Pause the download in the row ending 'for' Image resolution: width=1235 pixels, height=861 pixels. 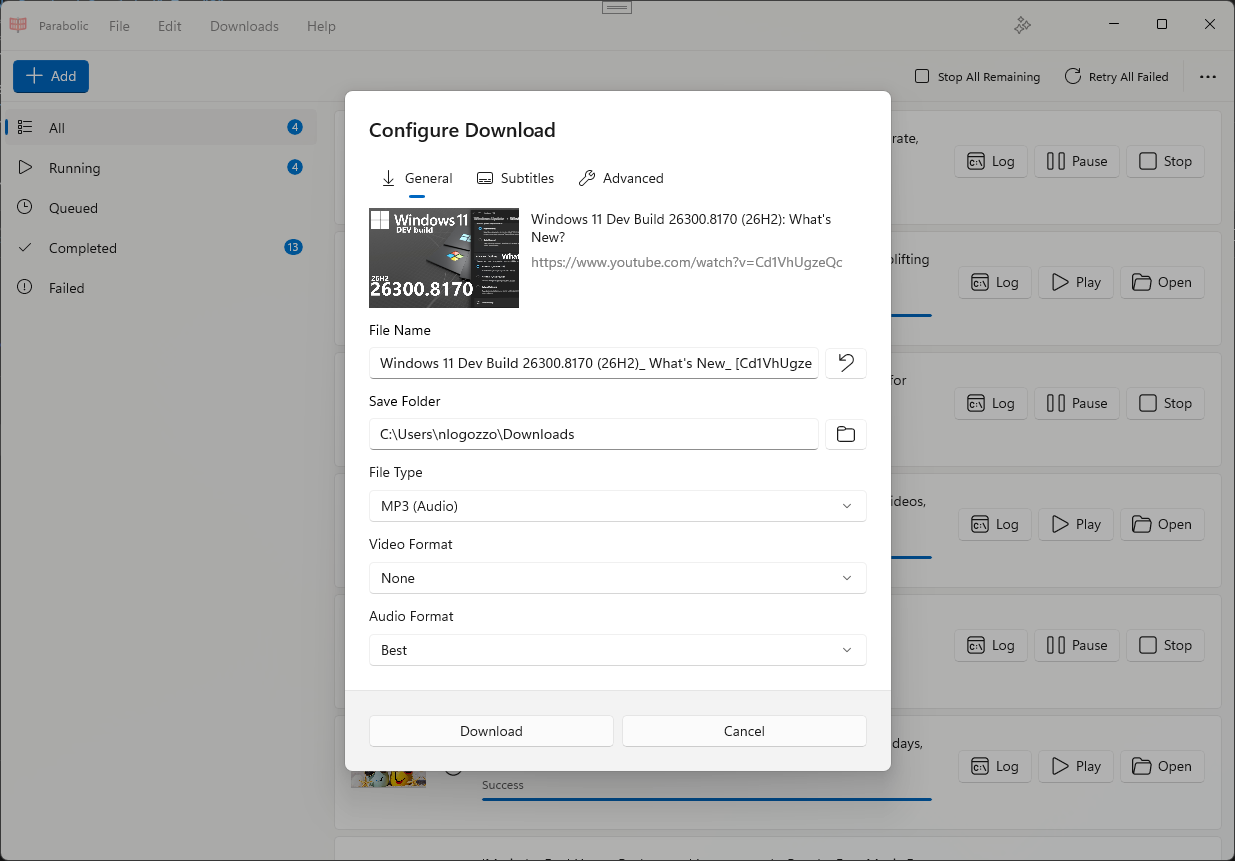(1076, 403)
